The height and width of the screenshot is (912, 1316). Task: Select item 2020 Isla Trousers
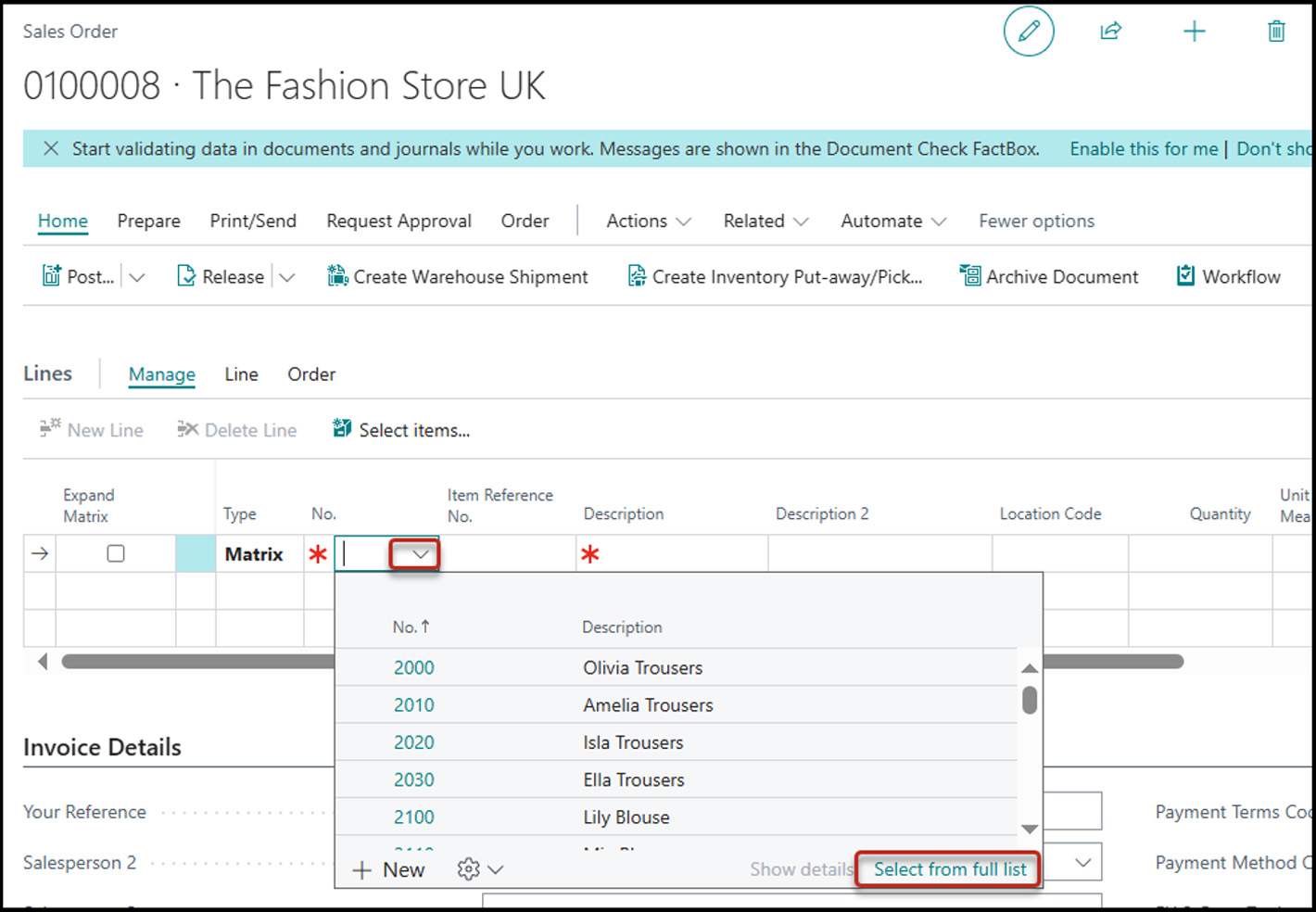click(x=414, y=742)
